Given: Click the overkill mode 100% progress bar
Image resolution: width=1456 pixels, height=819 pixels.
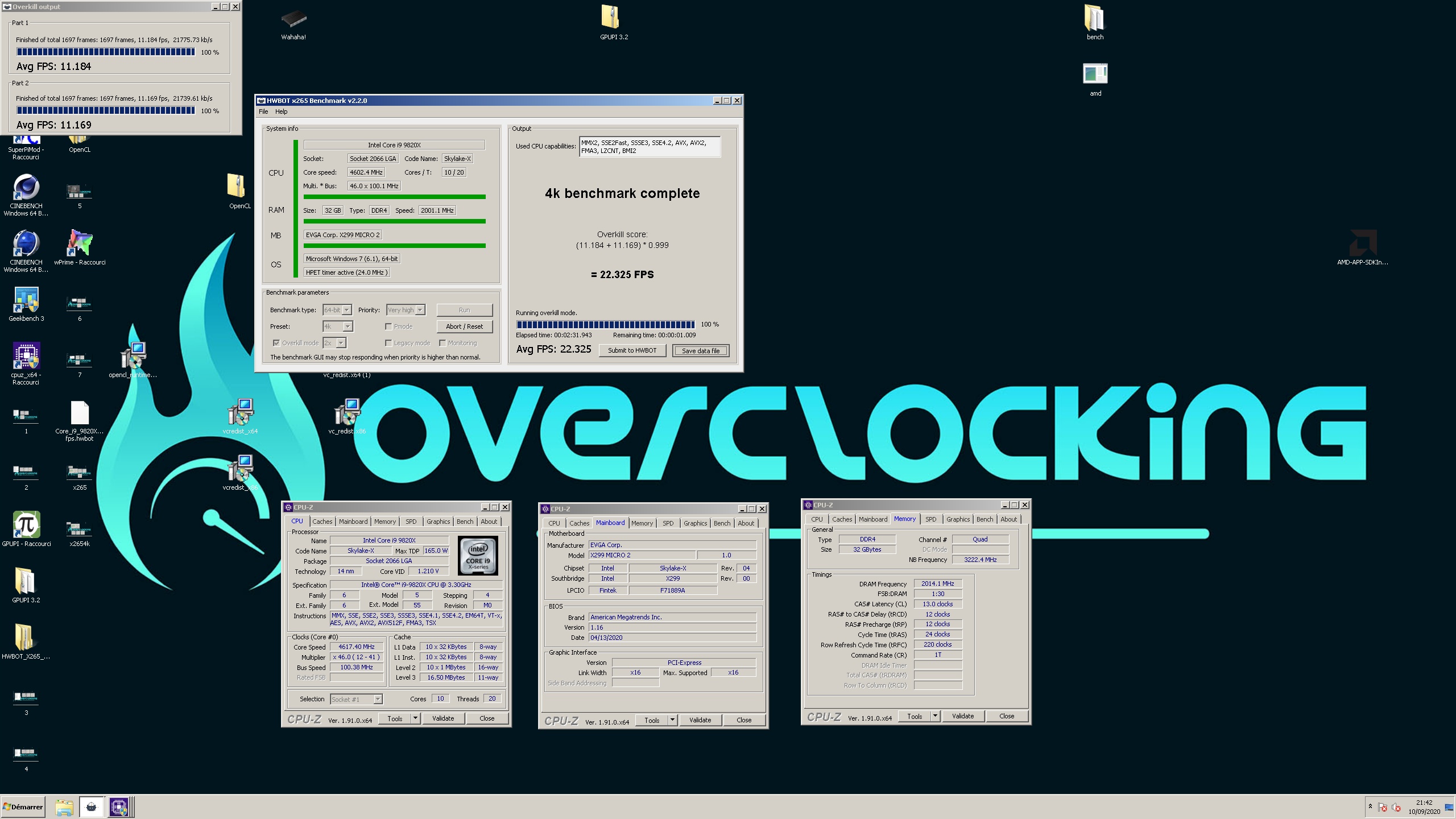Looking at the screenshot, I should [606, 324].
